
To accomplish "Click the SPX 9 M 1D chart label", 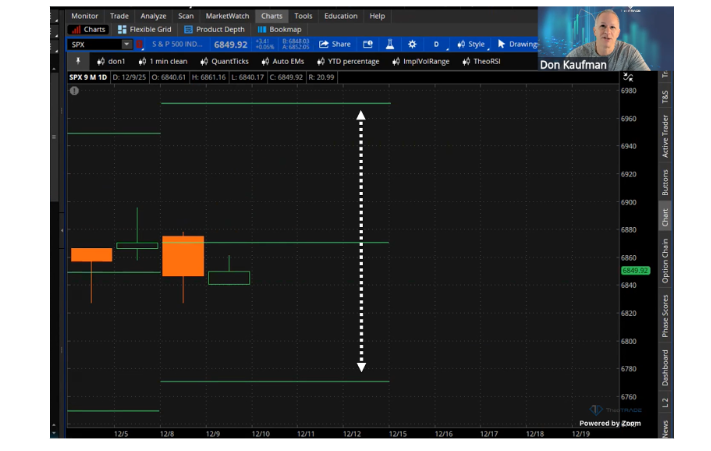I will tap(88, 77).
